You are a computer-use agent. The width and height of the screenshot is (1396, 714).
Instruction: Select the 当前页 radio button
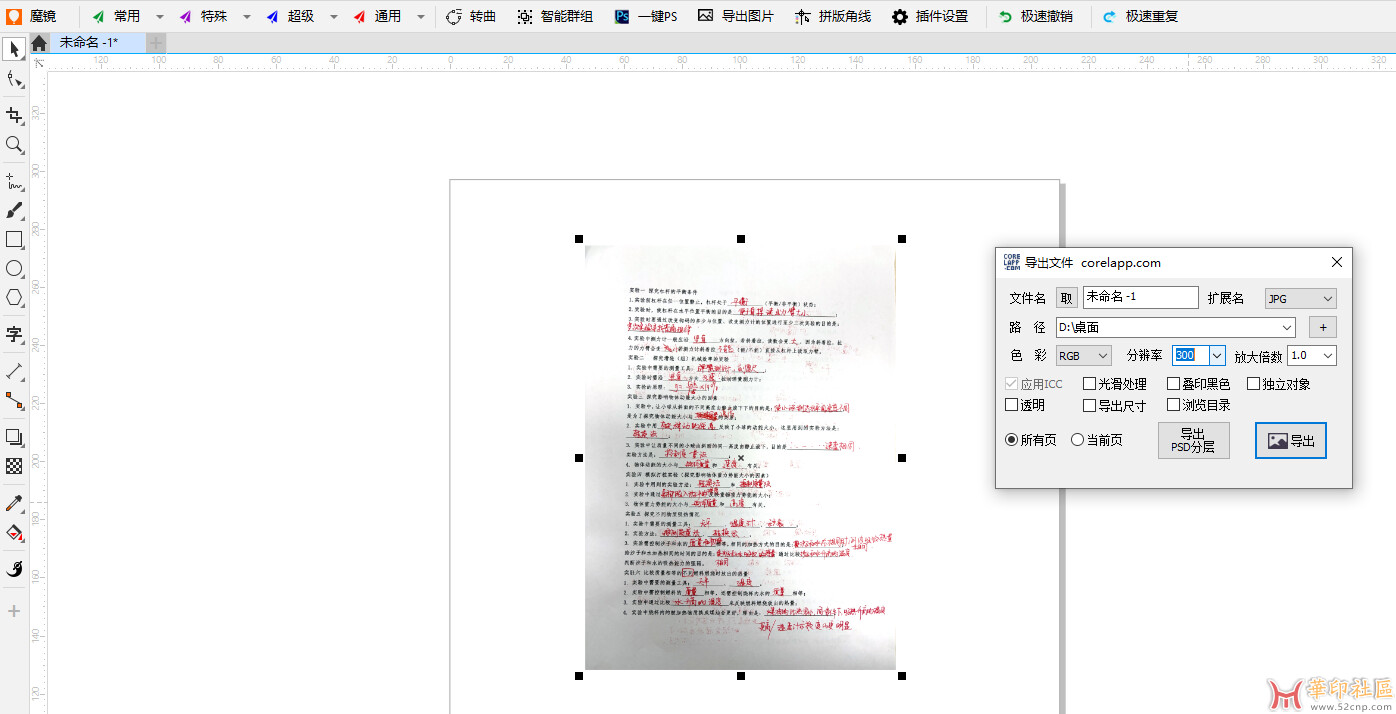(x=1077, y=440)
